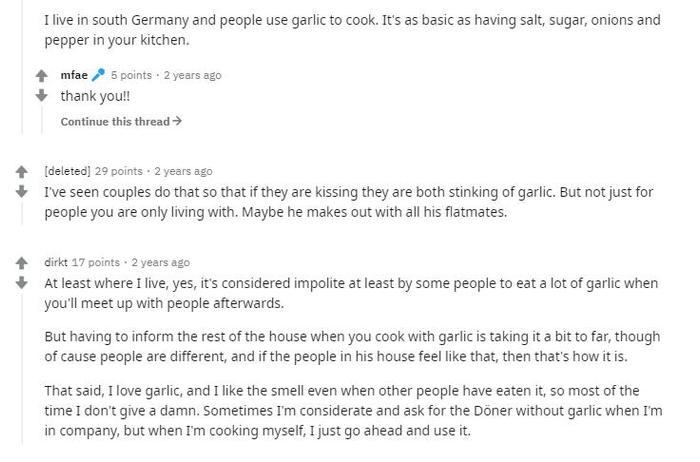Viewport: 700px width, 462px height.
Task: Click the [deleted] author label
Action: click(x=67, y=171)
